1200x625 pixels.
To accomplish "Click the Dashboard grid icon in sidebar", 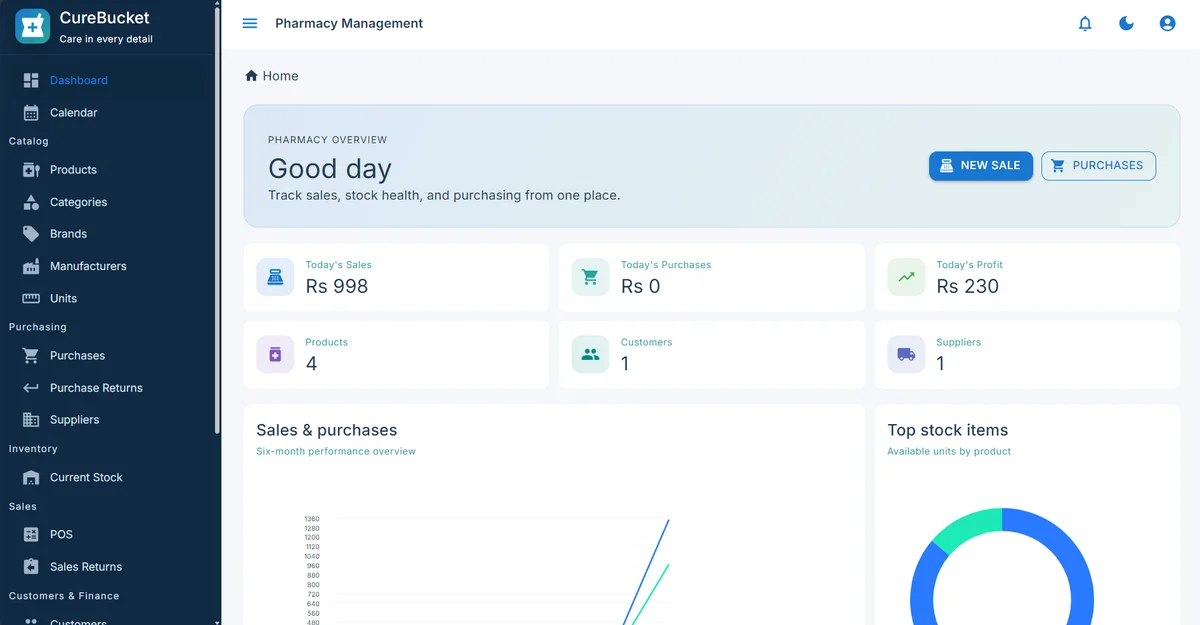I will 31,80.
